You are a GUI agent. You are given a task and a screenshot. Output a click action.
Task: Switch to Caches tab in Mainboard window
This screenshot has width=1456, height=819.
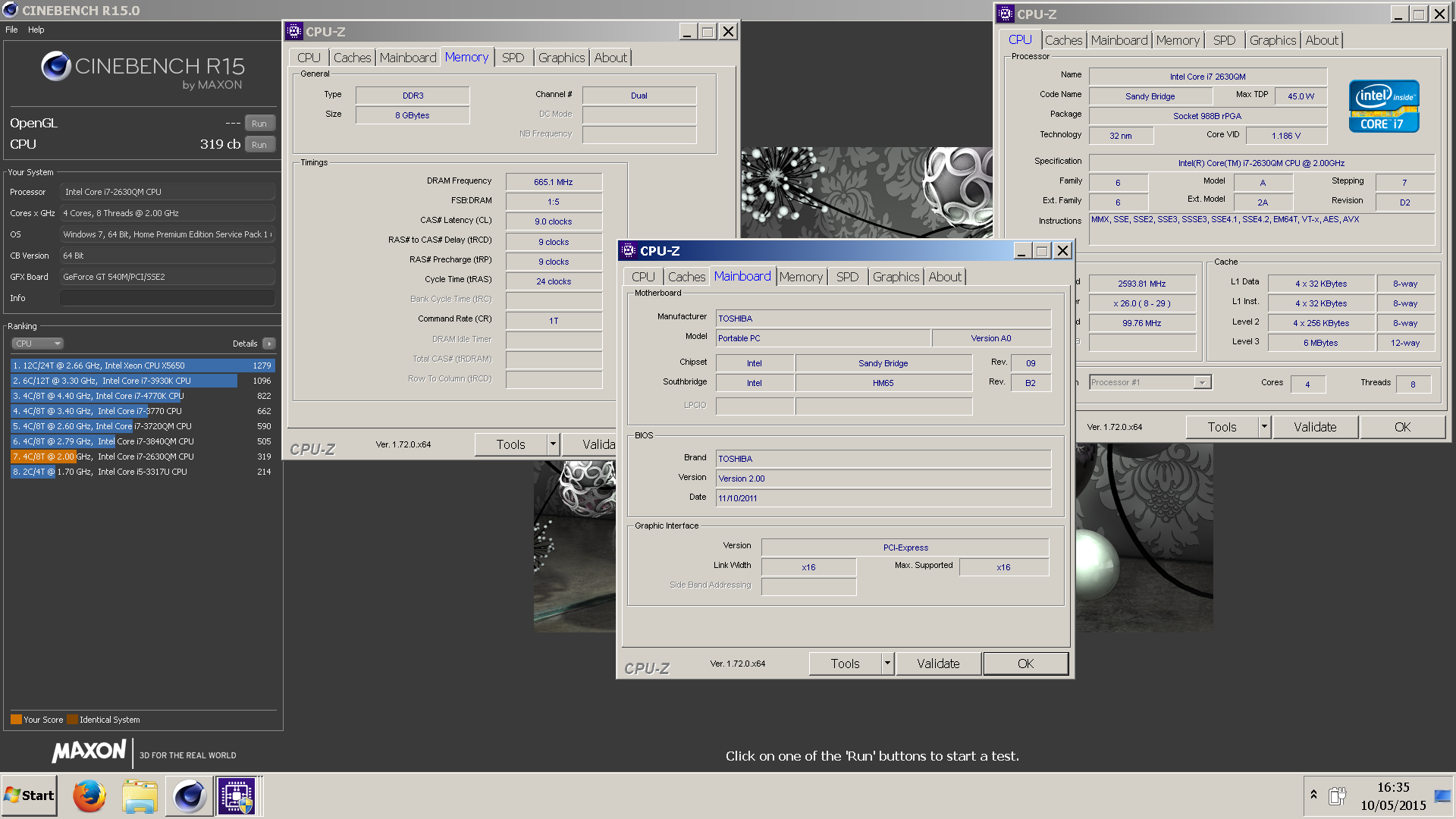point(686,277)
